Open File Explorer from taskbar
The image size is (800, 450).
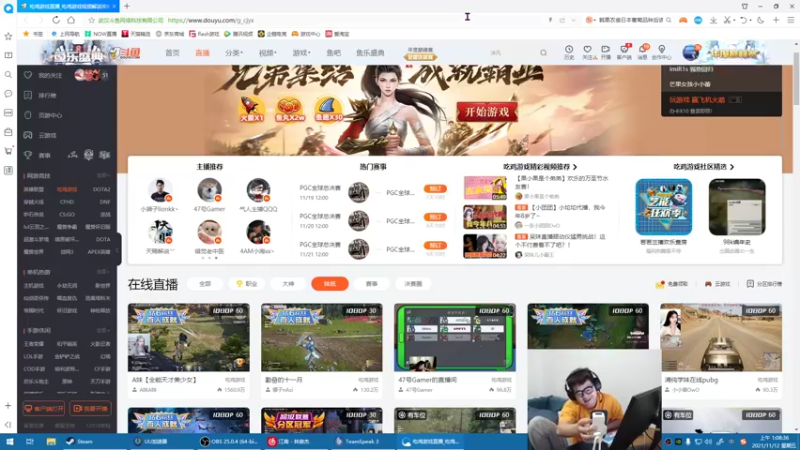click(51, 442)
